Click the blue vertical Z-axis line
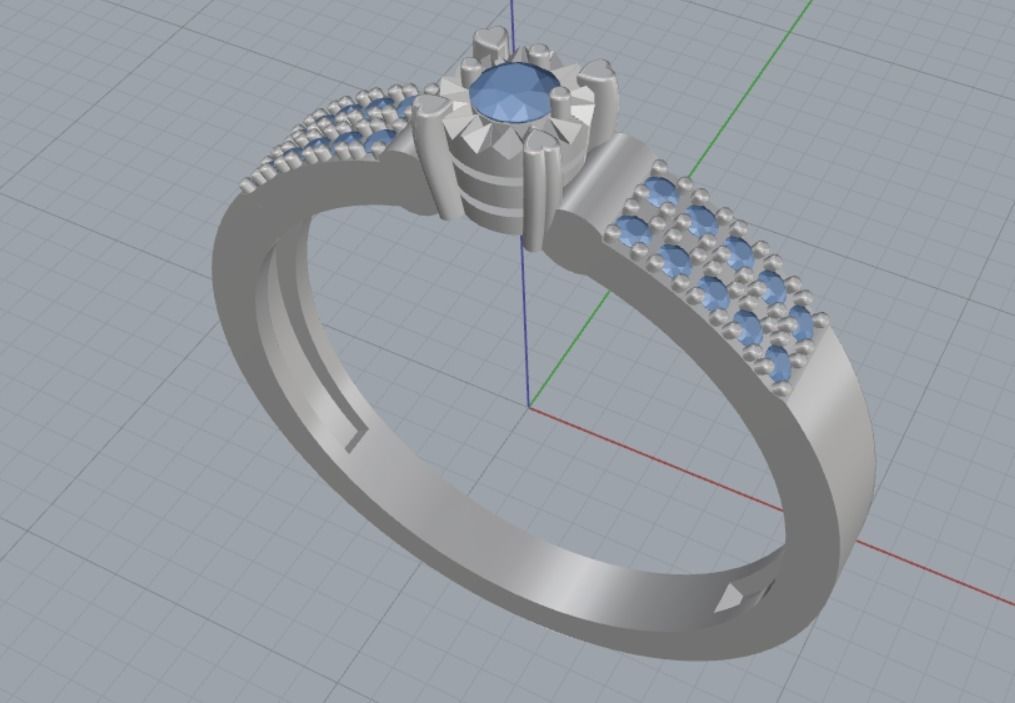 pyautogui.click(x=526, y=324)
